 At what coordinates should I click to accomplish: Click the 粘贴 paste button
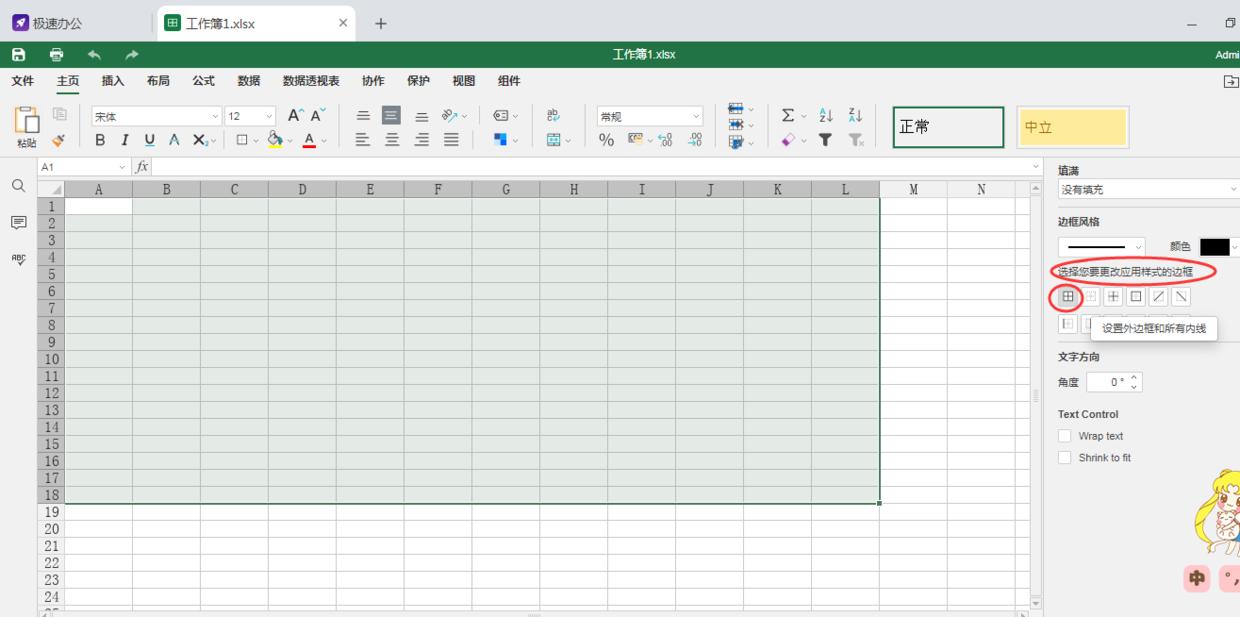click(26, 128)
